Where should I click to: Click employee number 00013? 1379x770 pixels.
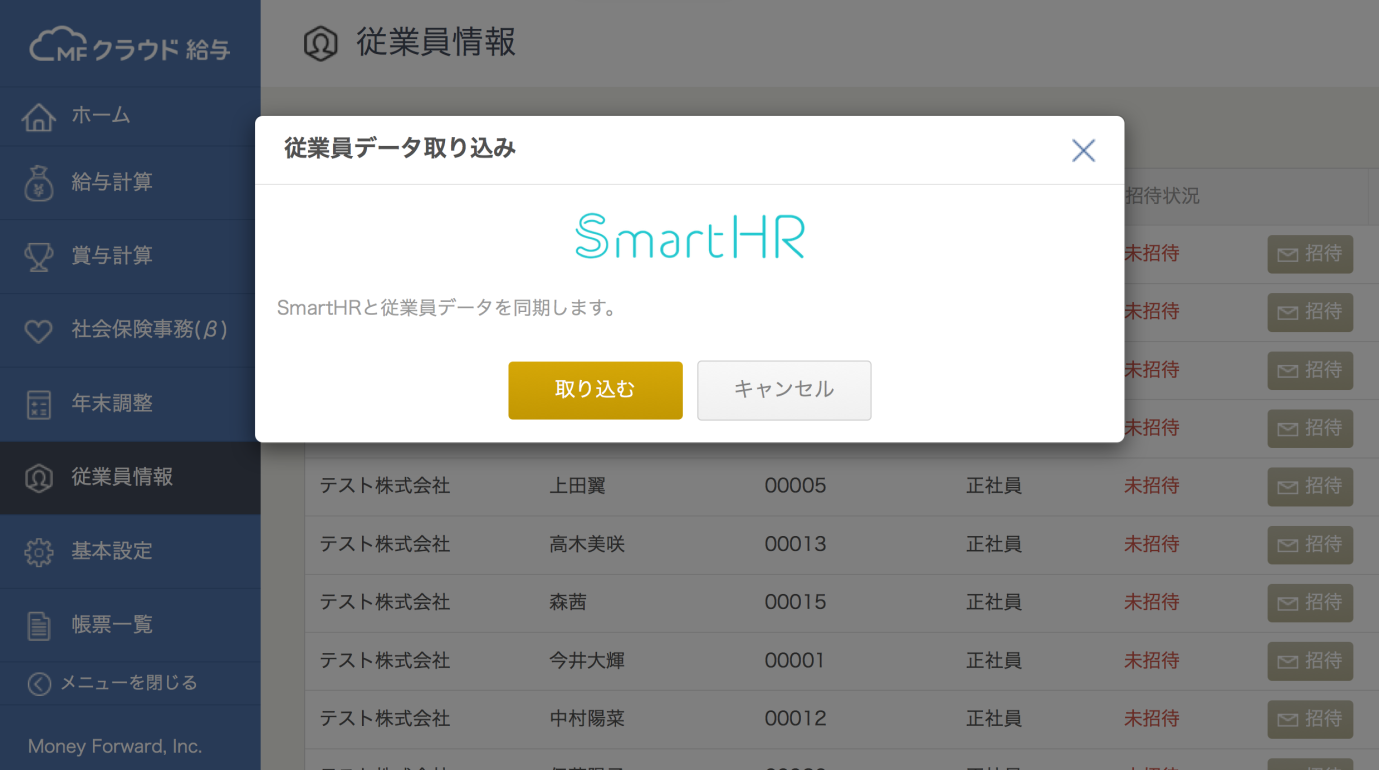coord(796,545)
